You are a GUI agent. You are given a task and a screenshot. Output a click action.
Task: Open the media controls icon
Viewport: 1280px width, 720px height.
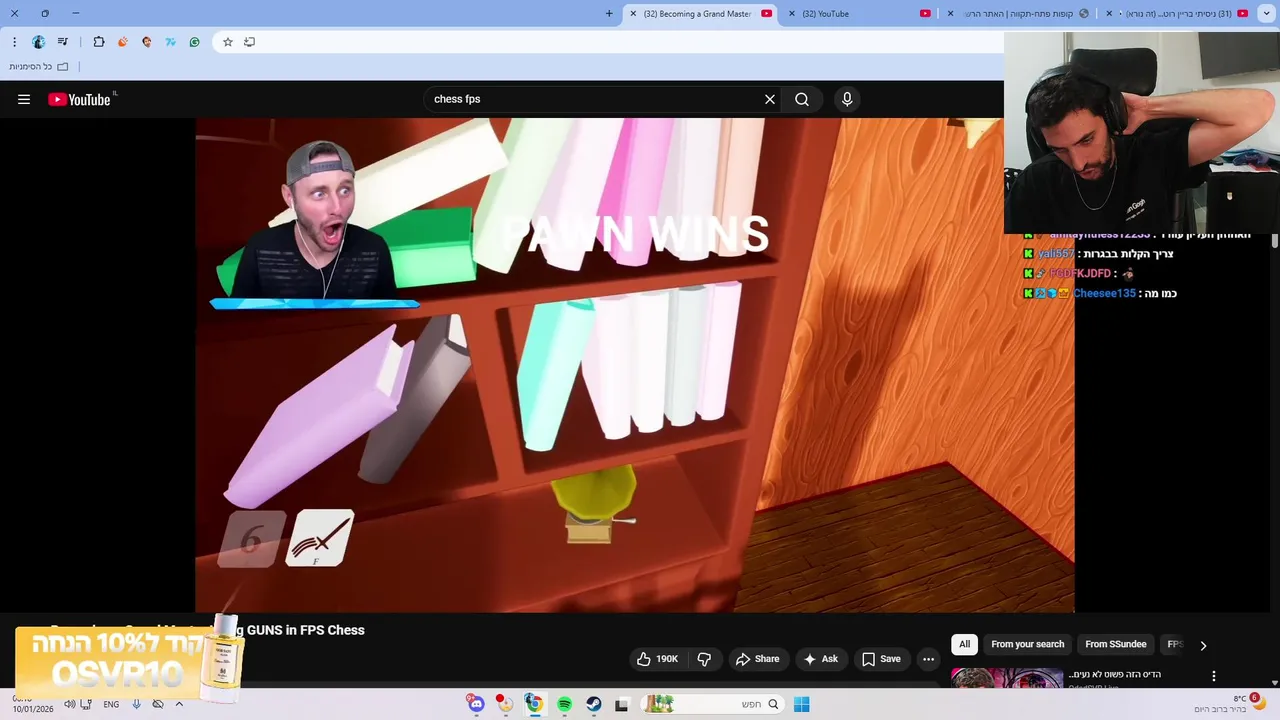[x=63, y=42]
